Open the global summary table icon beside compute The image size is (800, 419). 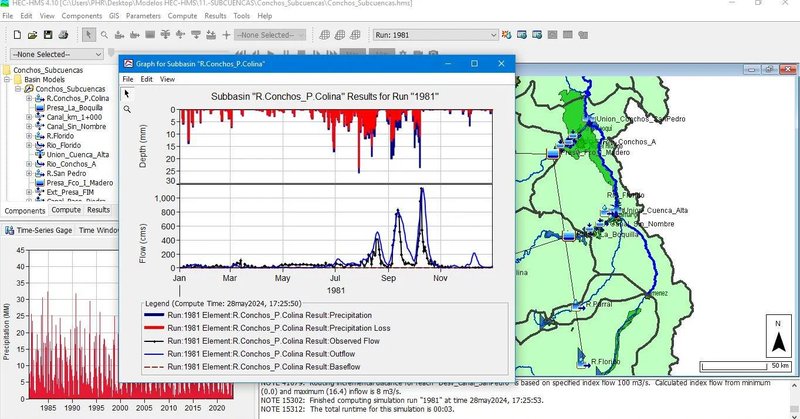coord(521,35)
